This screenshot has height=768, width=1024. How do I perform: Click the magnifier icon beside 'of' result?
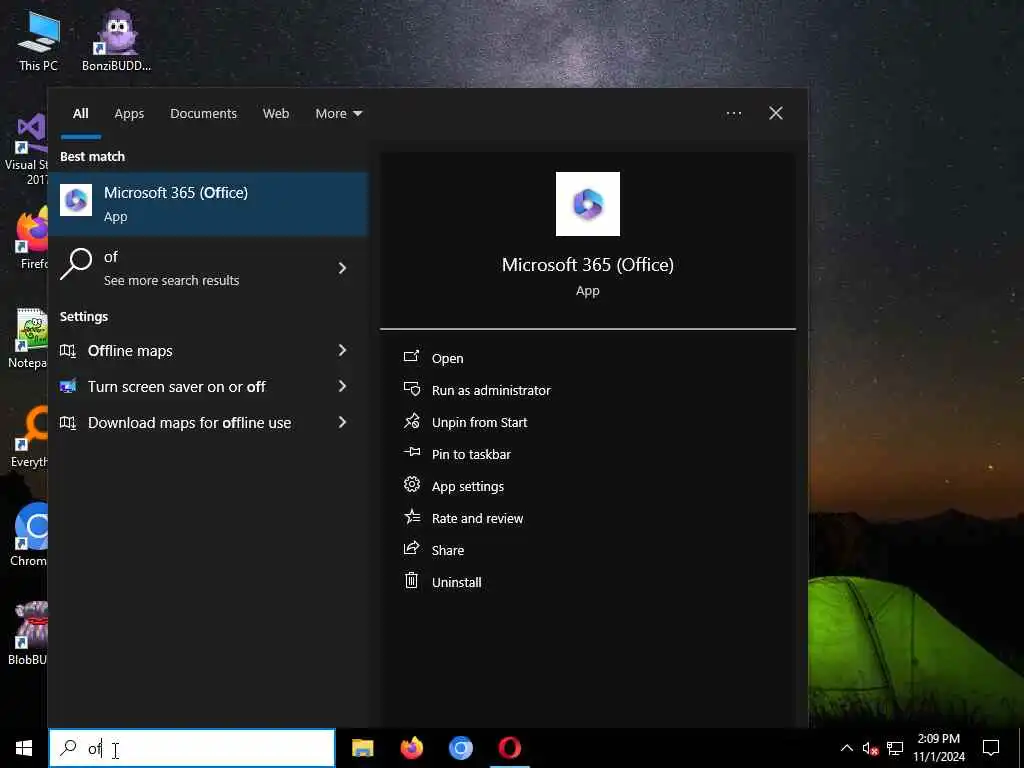pos(76,264)
